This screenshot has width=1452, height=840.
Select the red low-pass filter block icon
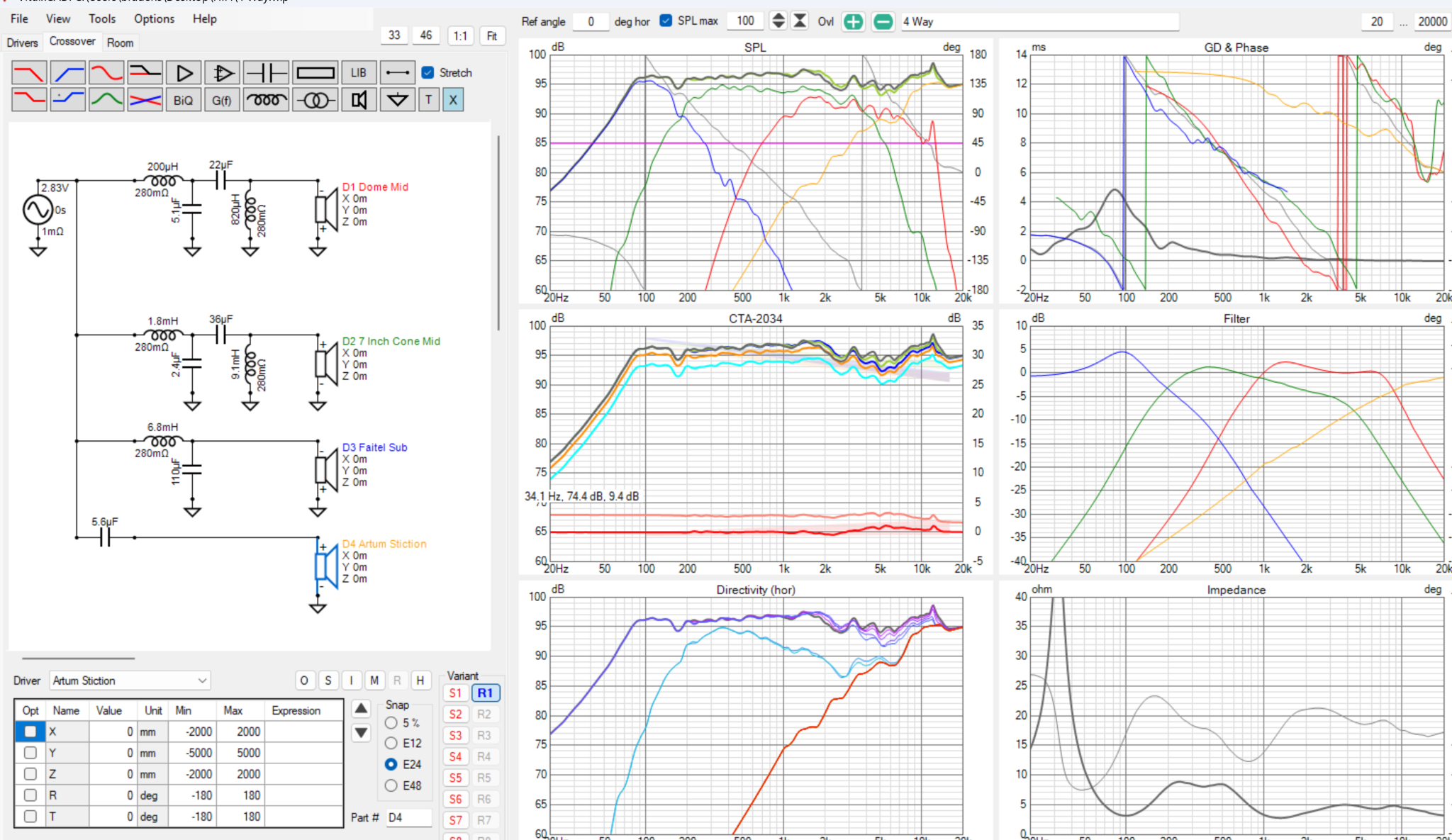(x=29, y=73)
